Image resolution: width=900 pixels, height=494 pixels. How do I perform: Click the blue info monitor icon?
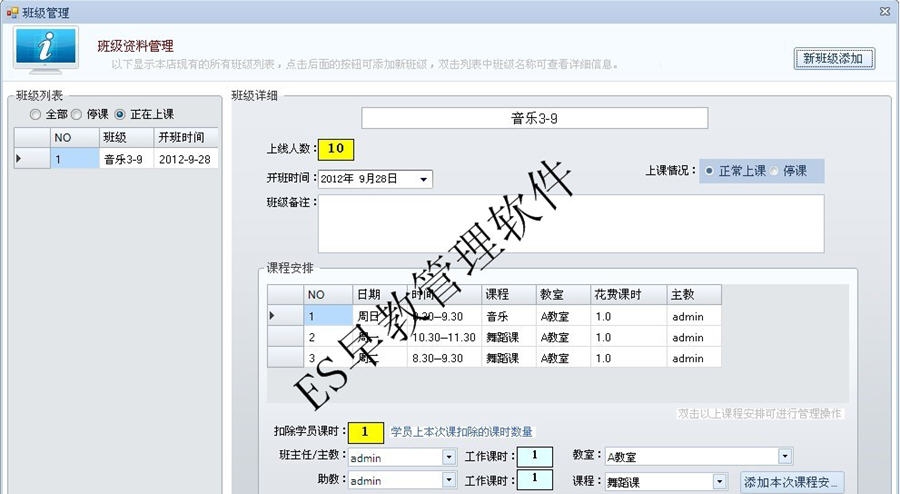pos(46,50)
